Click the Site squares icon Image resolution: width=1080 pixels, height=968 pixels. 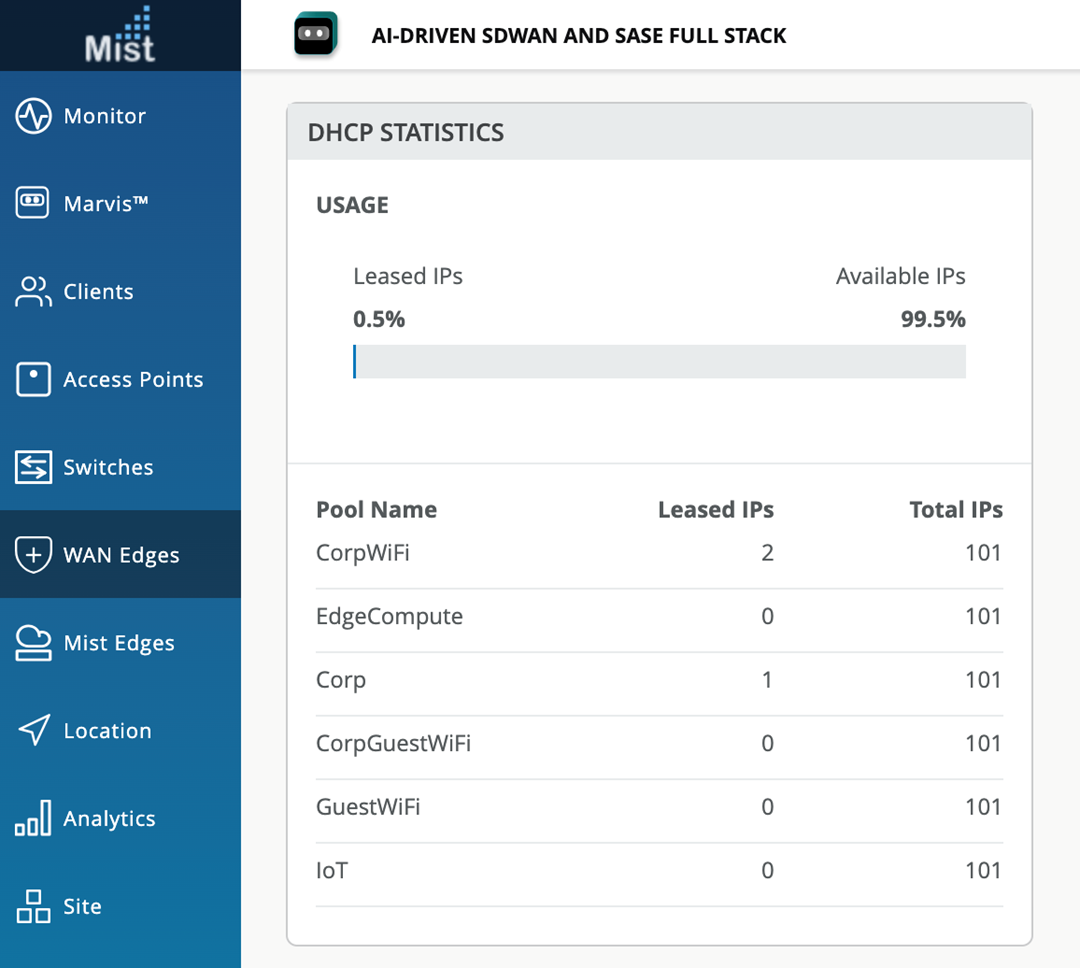(33, 907)
